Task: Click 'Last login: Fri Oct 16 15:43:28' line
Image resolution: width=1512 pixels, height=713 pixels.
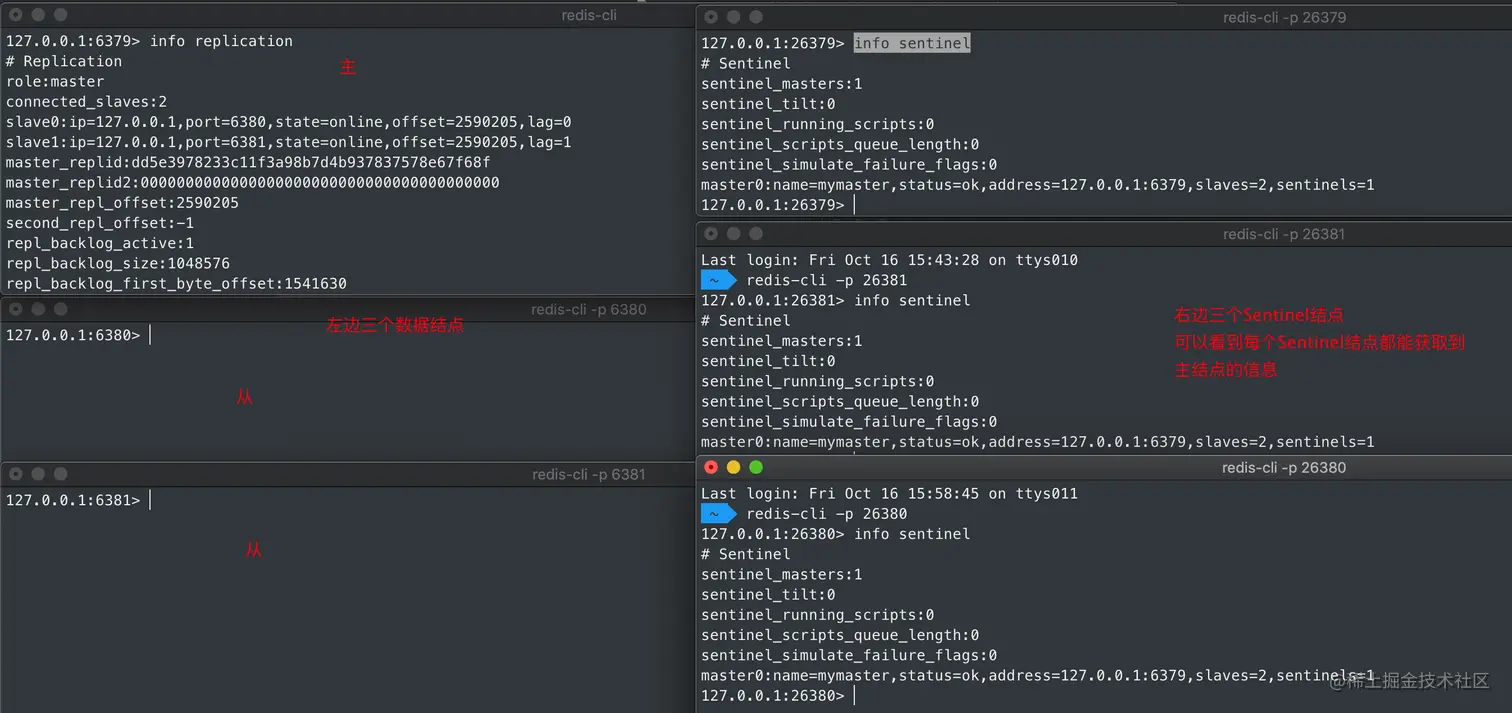Action: coord(890,260)
